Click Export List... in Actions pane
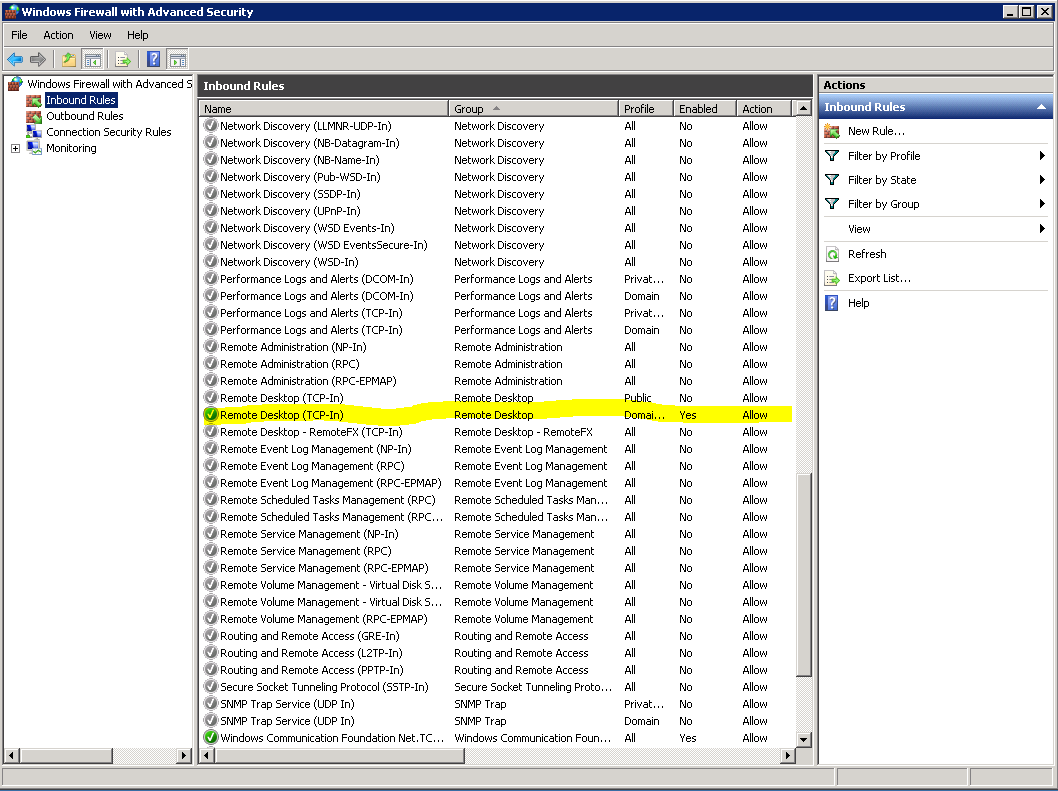1058x791 pixels. [878, 278]
